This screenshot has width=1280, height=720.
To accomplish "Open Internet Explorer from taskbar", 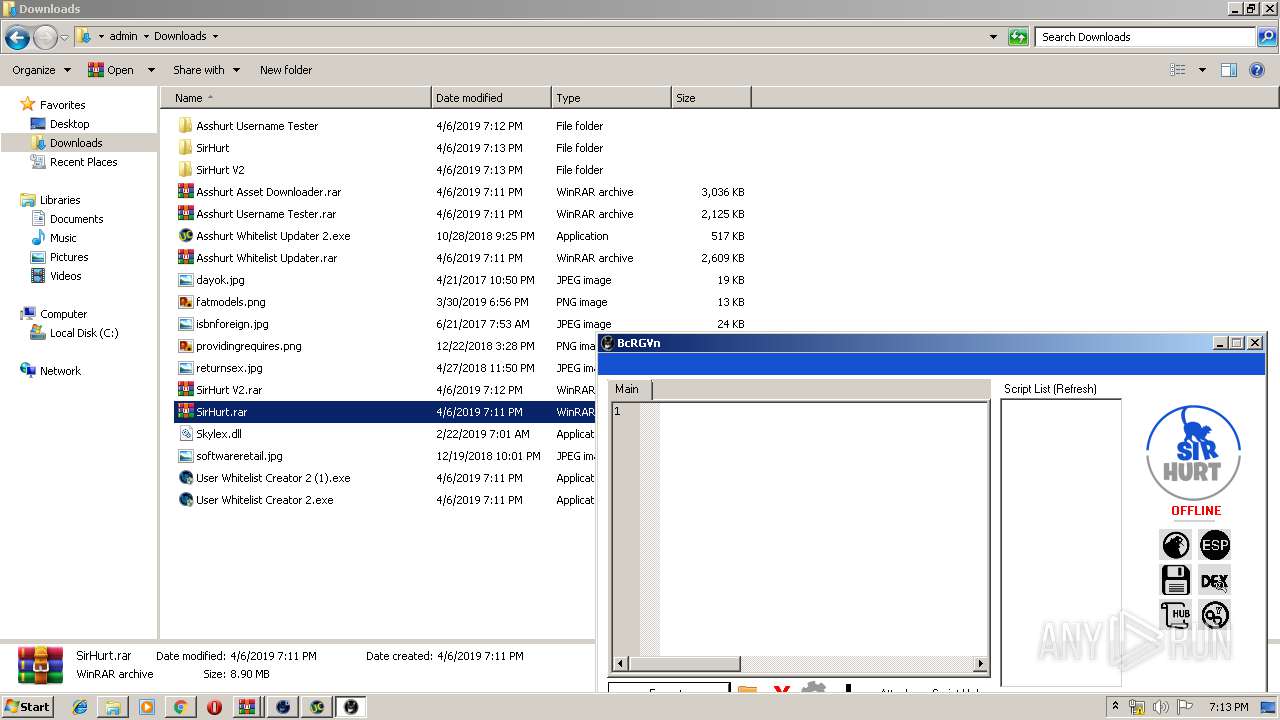I will point(80,707).
